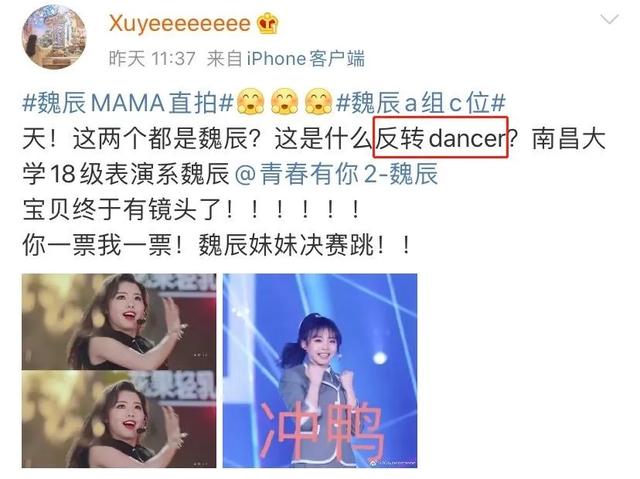Open the #魏辰MAMA直拍# hashtag
Image resolution: width=640 pixels, height=479 pixels.
[x=128, y=102]
